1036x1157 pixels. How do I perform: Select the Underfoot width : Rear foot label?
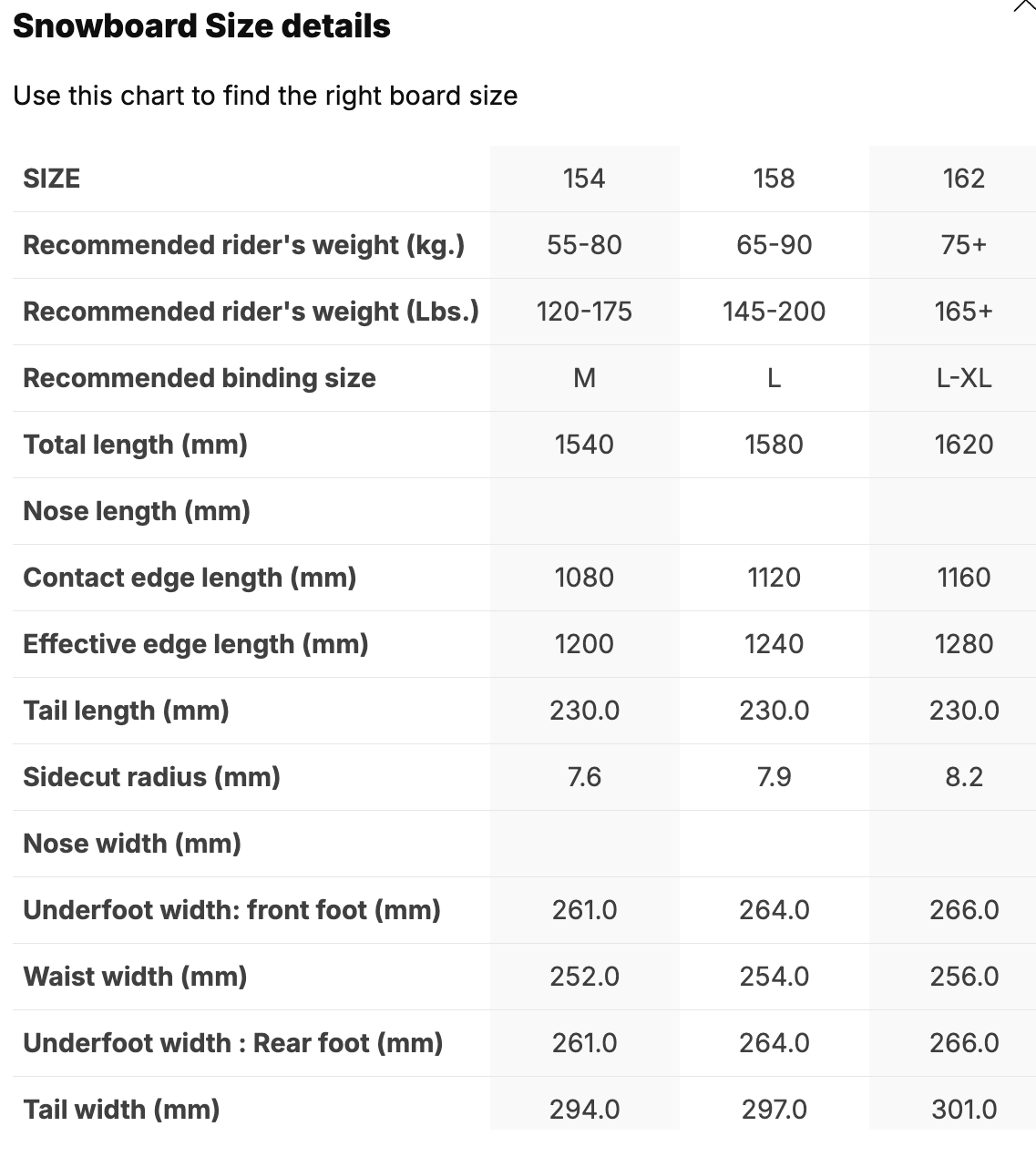[x=233, y=1043]
